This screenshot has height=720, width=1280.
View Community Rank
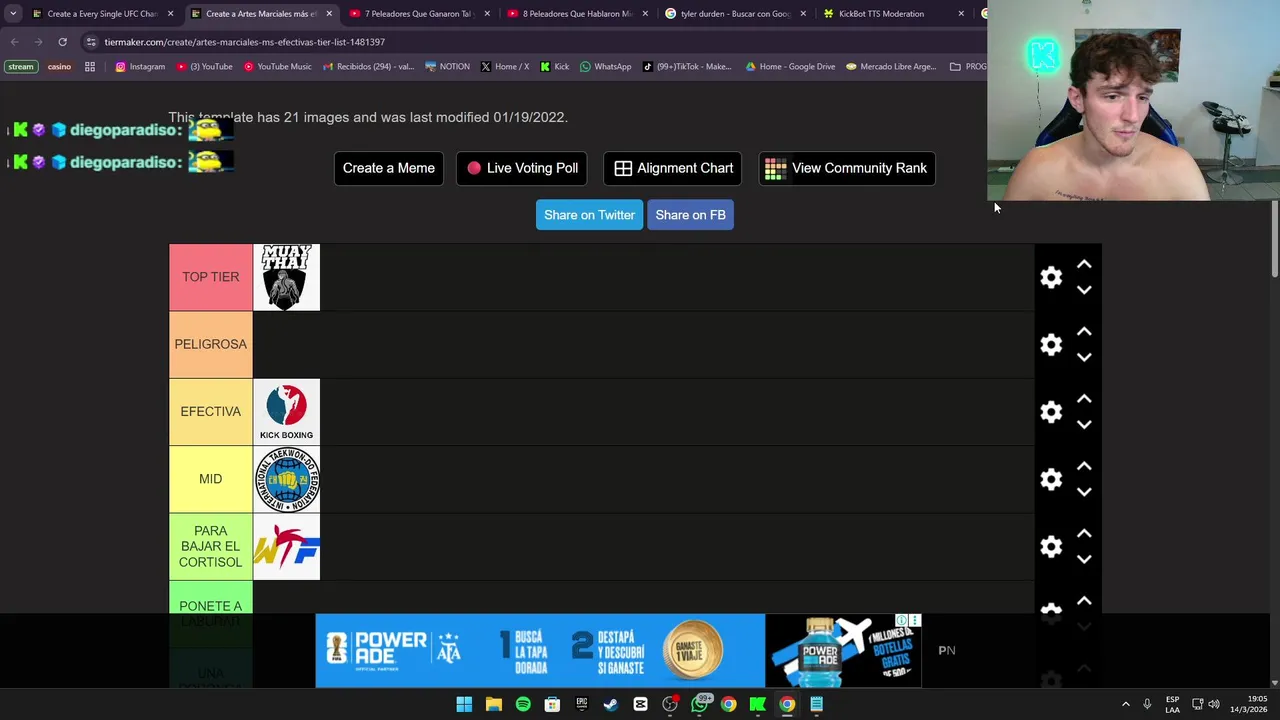click(847, 168)
